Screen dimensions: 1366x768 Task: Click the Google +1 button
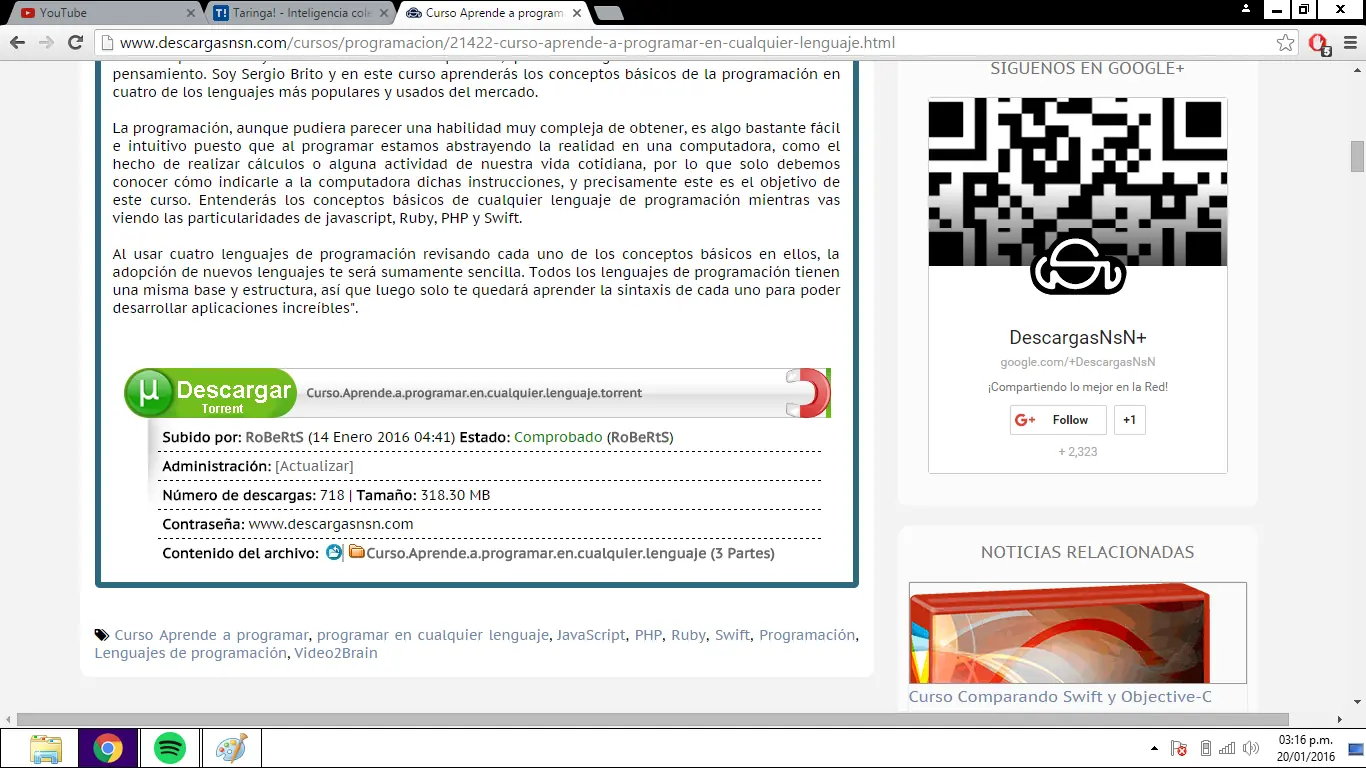[x=1129, y=420]
